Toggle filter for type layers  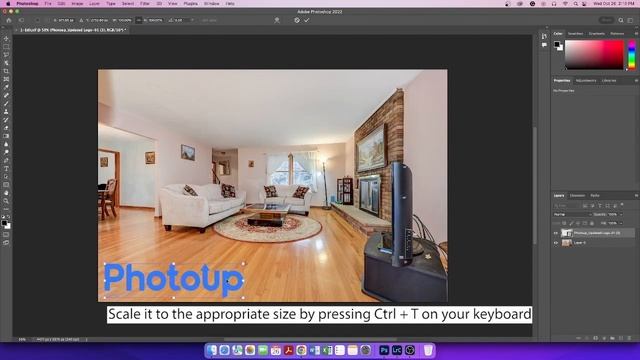pyautogui.click(x=600, y=206)
